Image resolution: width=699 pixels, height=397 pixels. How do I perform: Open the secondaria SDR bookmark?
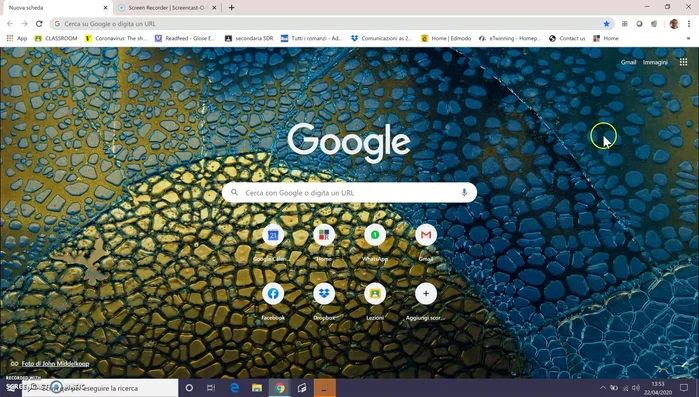[249, 38]
